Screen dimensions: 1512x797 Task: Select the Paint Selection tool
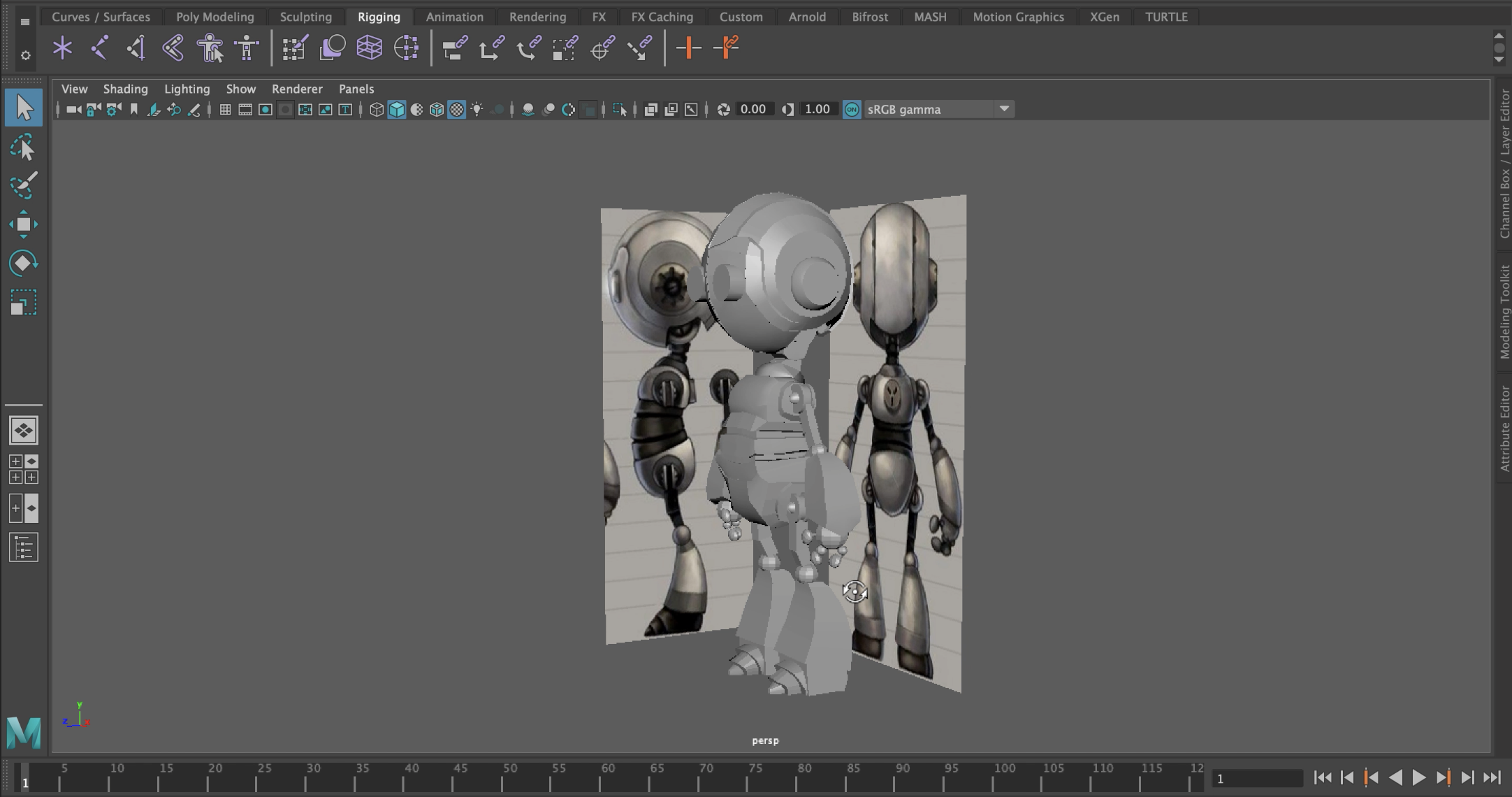point(23,186)
